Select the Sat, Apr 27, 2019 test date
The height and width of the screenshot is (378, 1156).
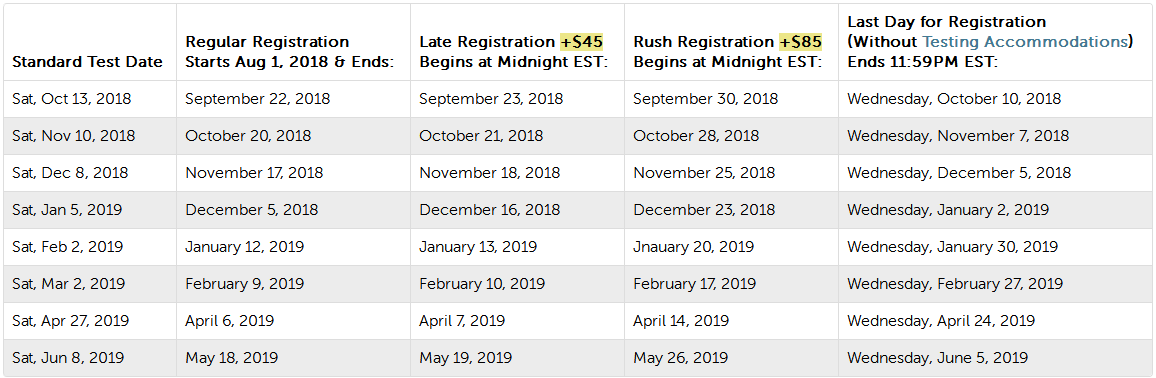tap(70, 321)
